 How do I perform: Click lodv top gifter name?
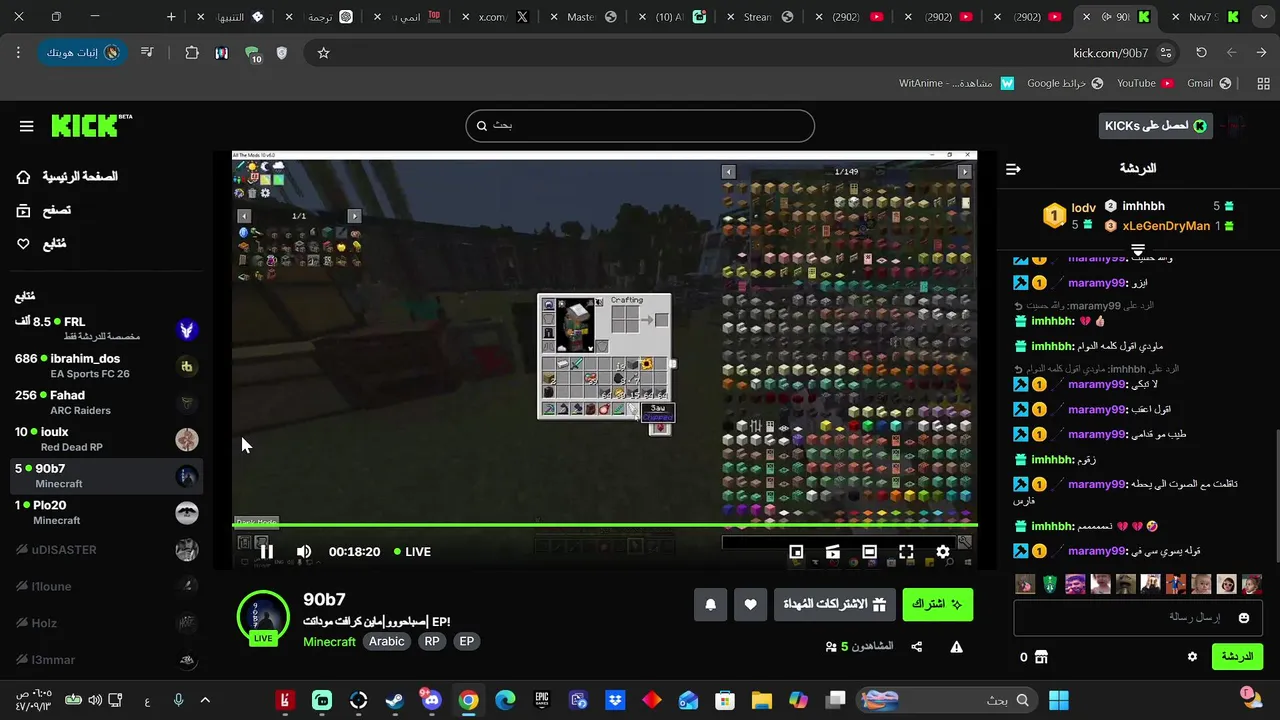point(1084,208)
